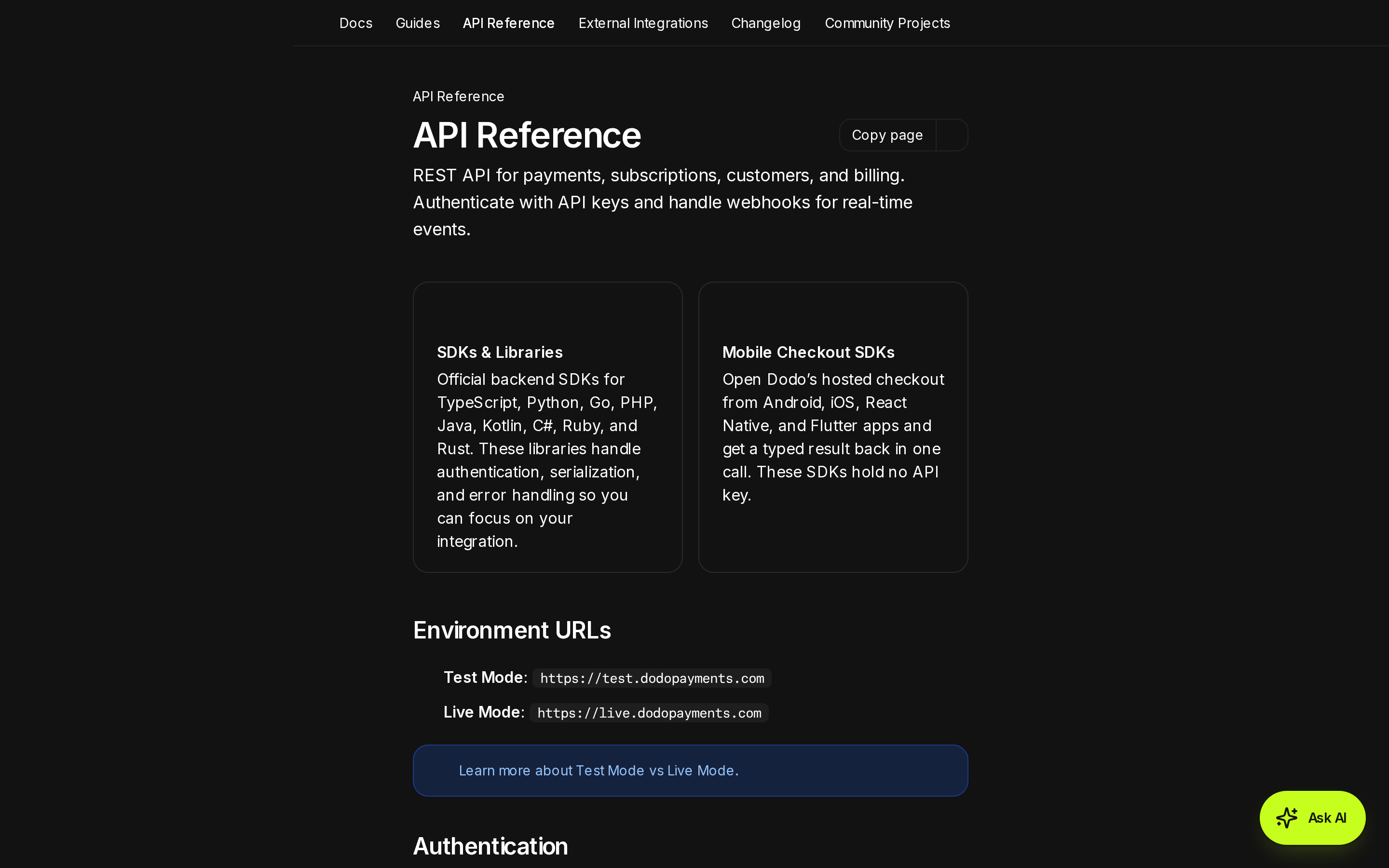Select the Live Mode list item label

click(x=483, y=712)
